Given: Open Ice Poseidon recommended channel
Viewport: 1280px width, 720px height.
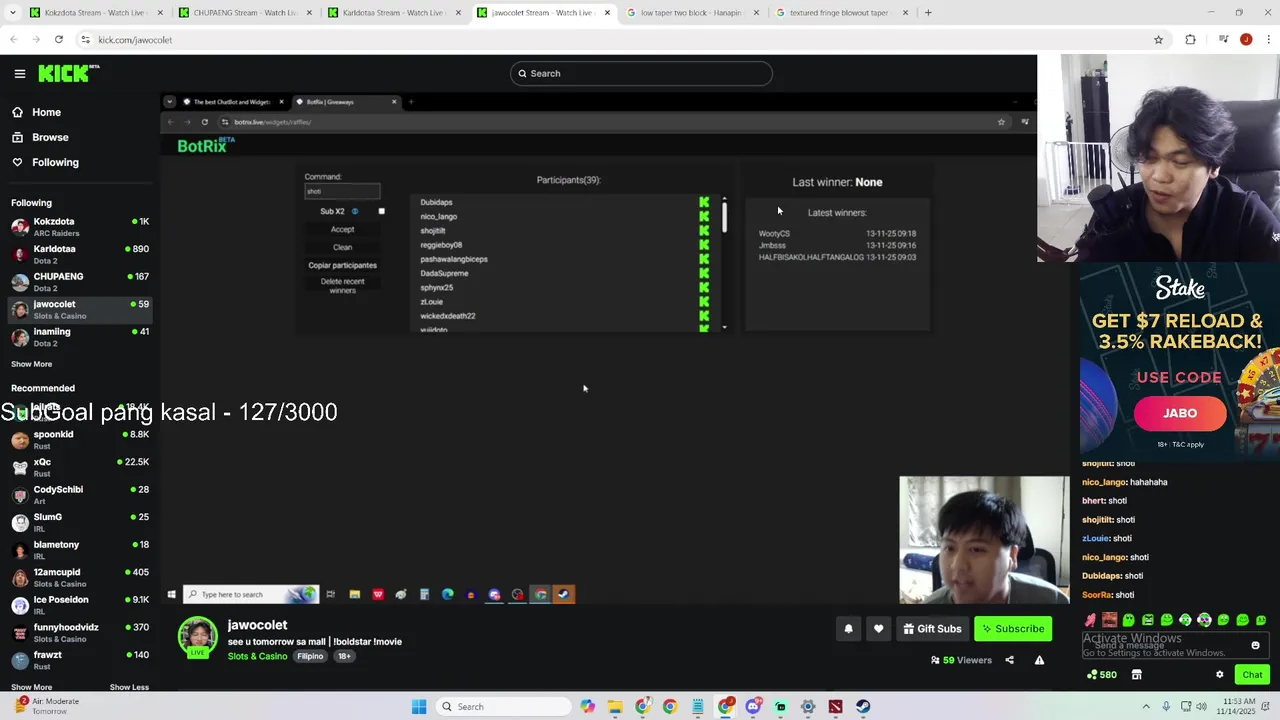Looking at the screenshot, I should [x=80, y=605].
